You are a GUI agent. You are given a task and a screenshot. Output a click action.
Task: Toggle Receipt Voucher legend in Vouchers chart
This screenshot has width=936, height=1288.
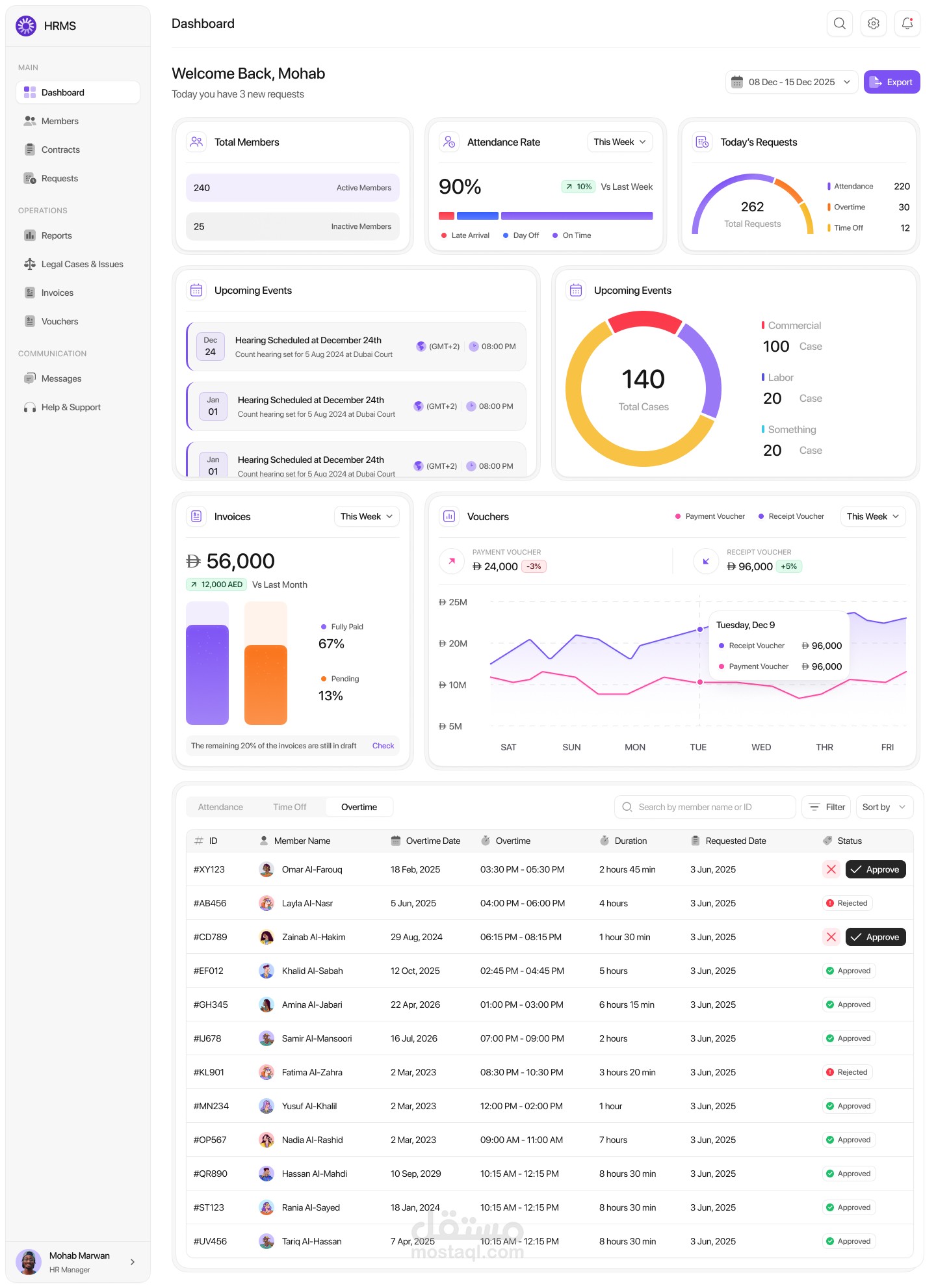pos(792,516)
